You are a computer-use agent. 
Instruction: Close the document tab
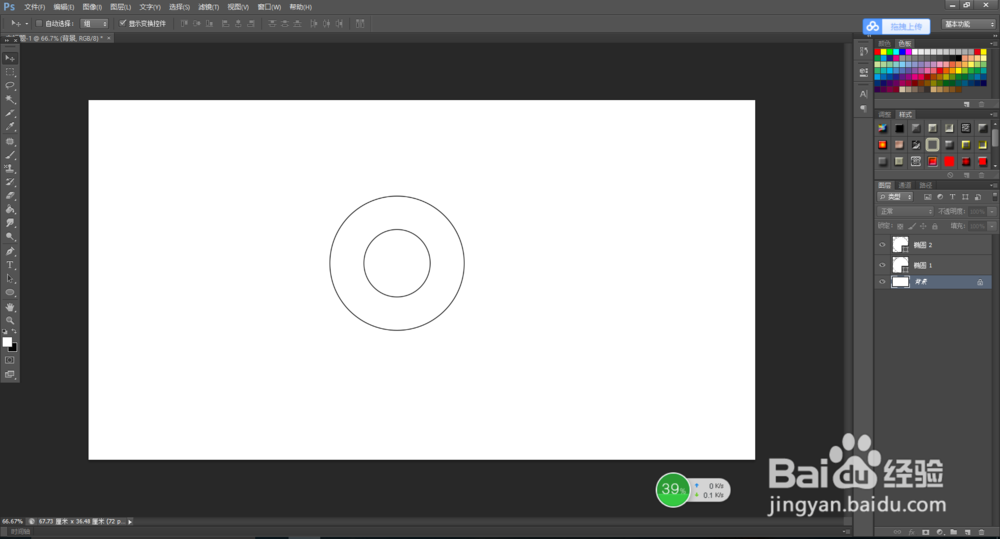tap(109, 38)
